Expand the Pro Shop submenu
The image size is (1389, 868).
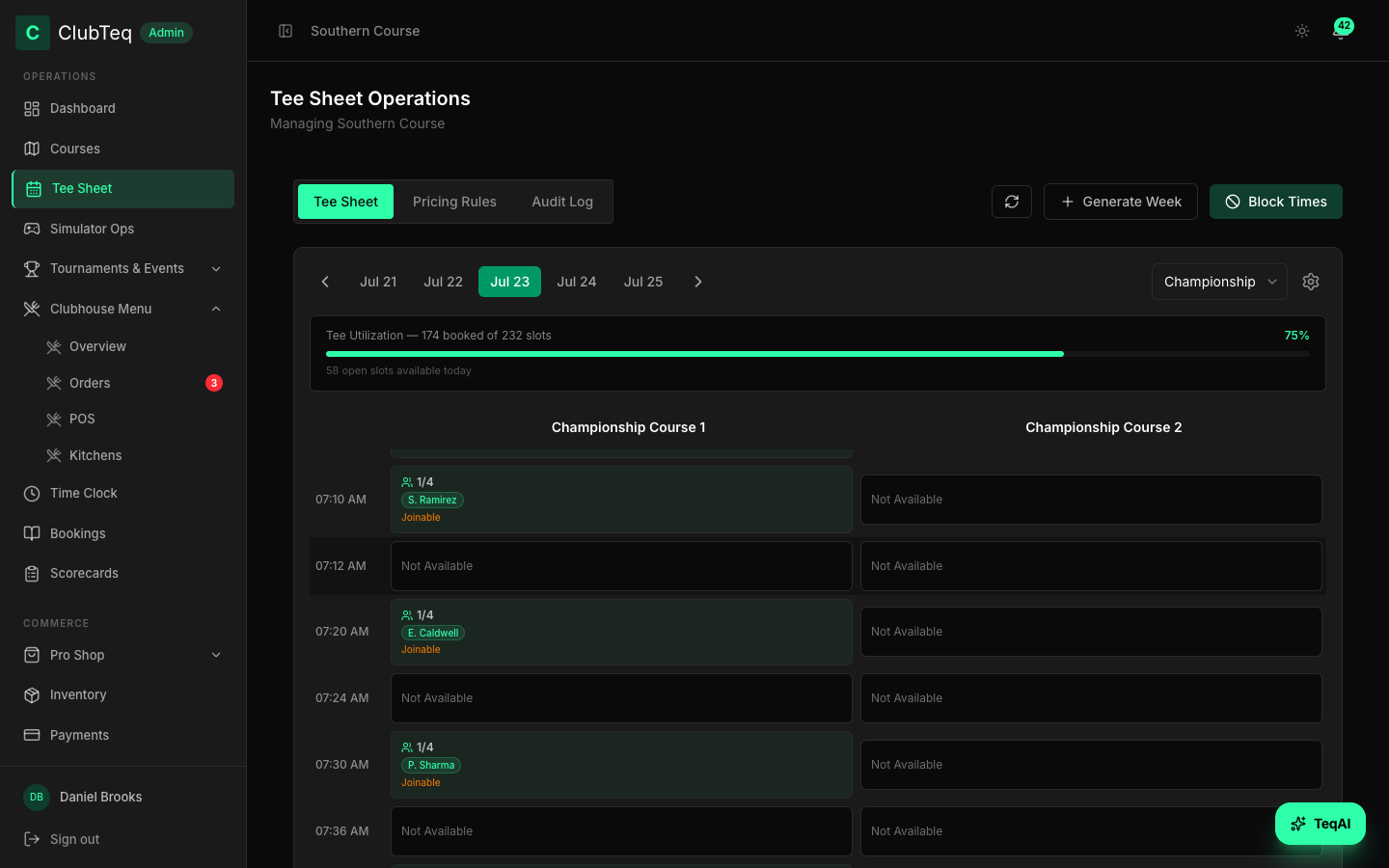123,655
